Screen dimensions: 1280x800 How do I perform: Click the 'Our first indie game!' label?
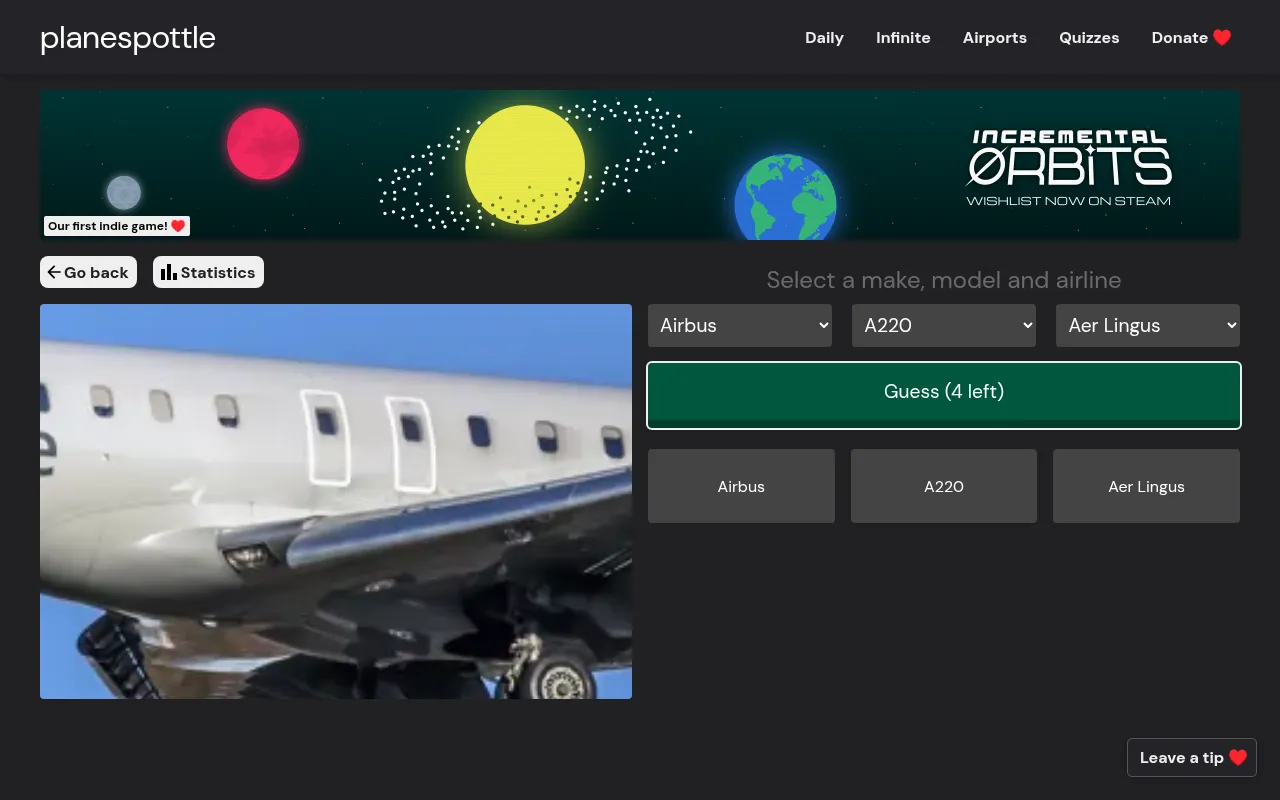point(117,226)
